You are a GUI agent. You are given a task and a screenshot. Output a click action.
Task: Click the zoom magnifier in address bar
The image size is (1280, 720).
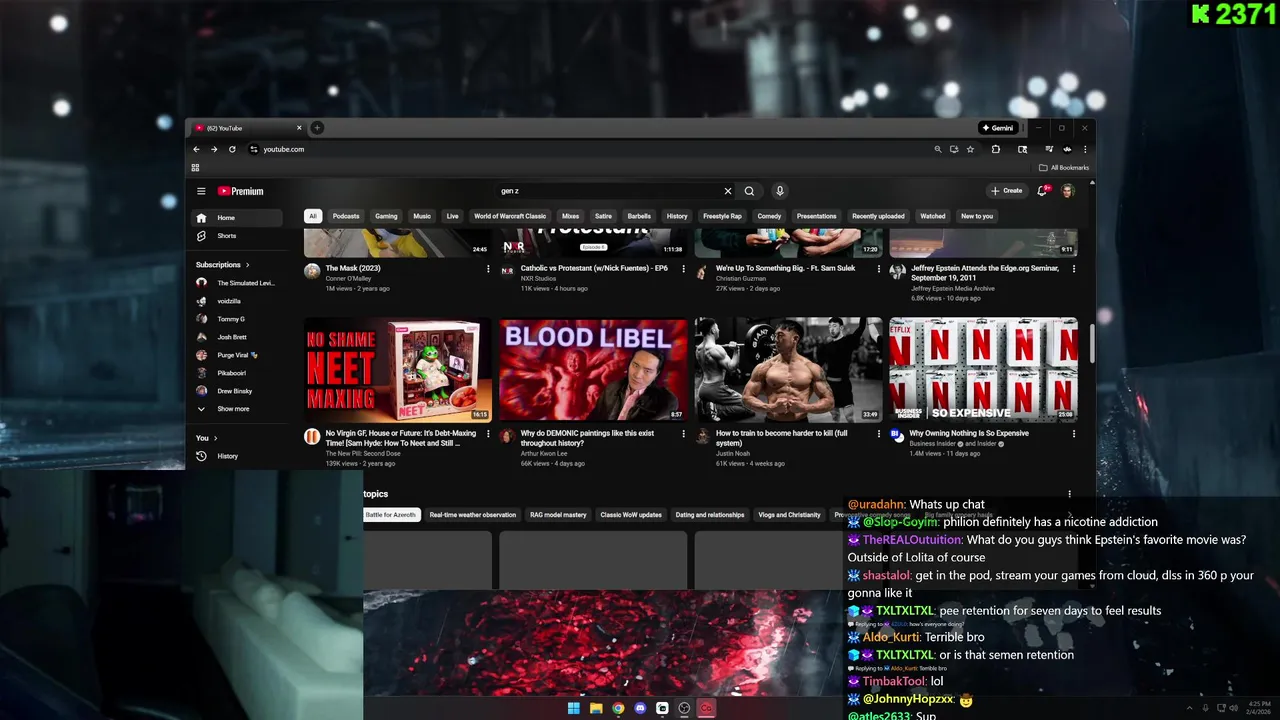point(938,149)
